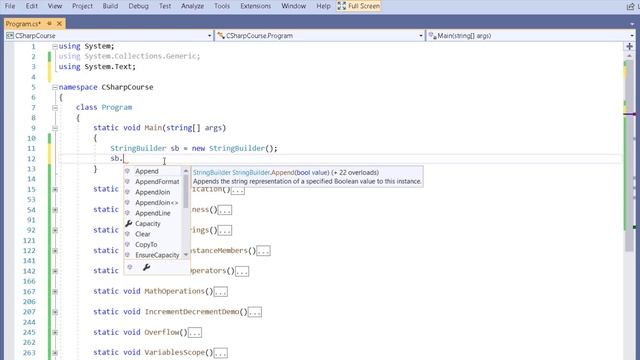
Task: Expand the collapsed method at line 92
Action: 55,230
